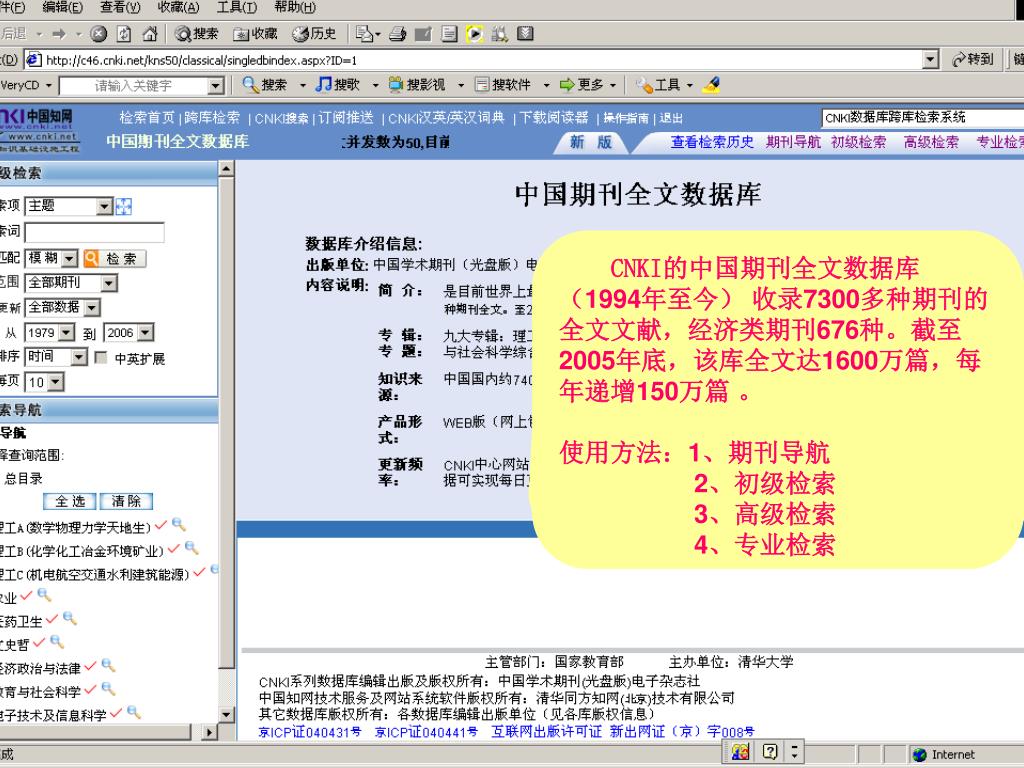Toggle red check for 教育与社会科学
The height and width of the screenshot is (768, 1024).
[x=91, y=690]
